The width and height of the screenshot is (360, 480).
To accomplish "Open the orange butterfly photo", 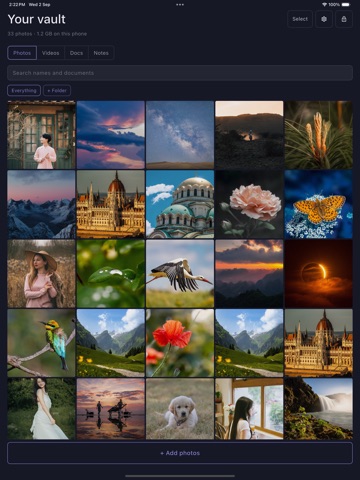I will pyautogui.click(x=319, y=204).
